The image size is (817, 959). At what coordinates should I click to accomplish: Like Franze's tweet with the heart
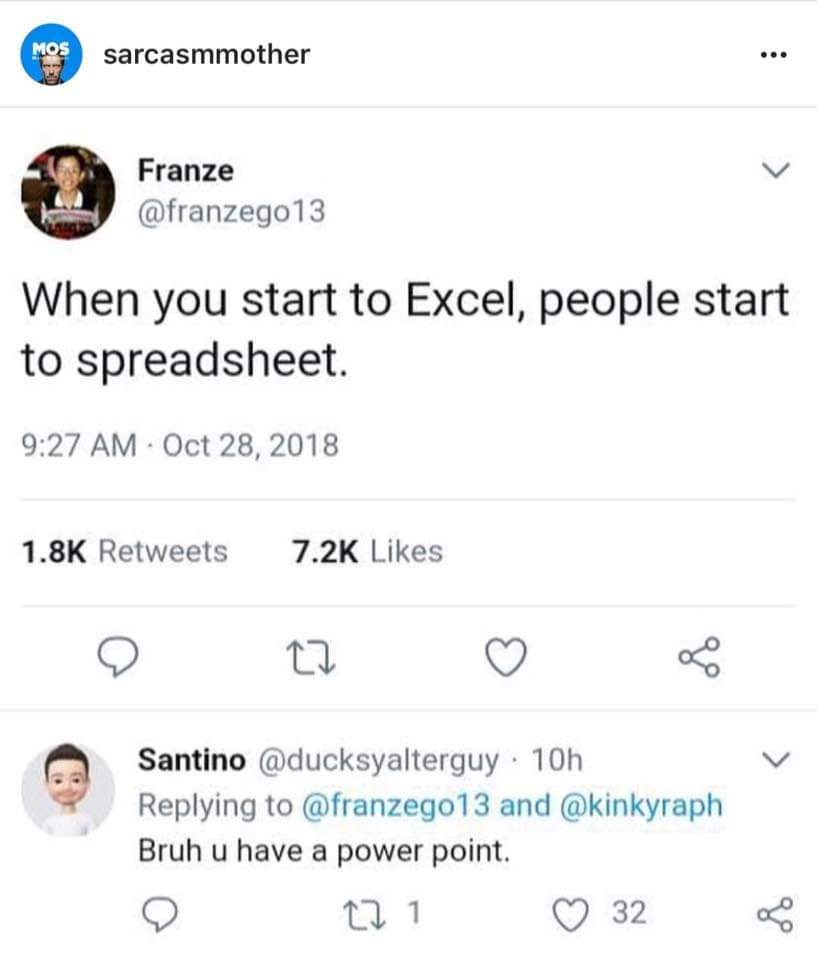coord(503,658)
